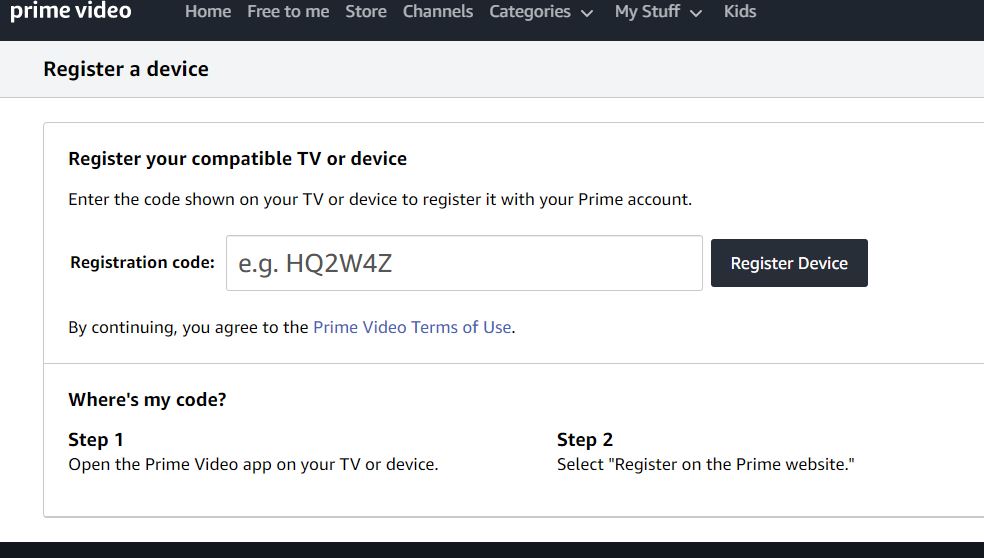
Task: Navigate to the Store
Action: [x=366, y=12]
